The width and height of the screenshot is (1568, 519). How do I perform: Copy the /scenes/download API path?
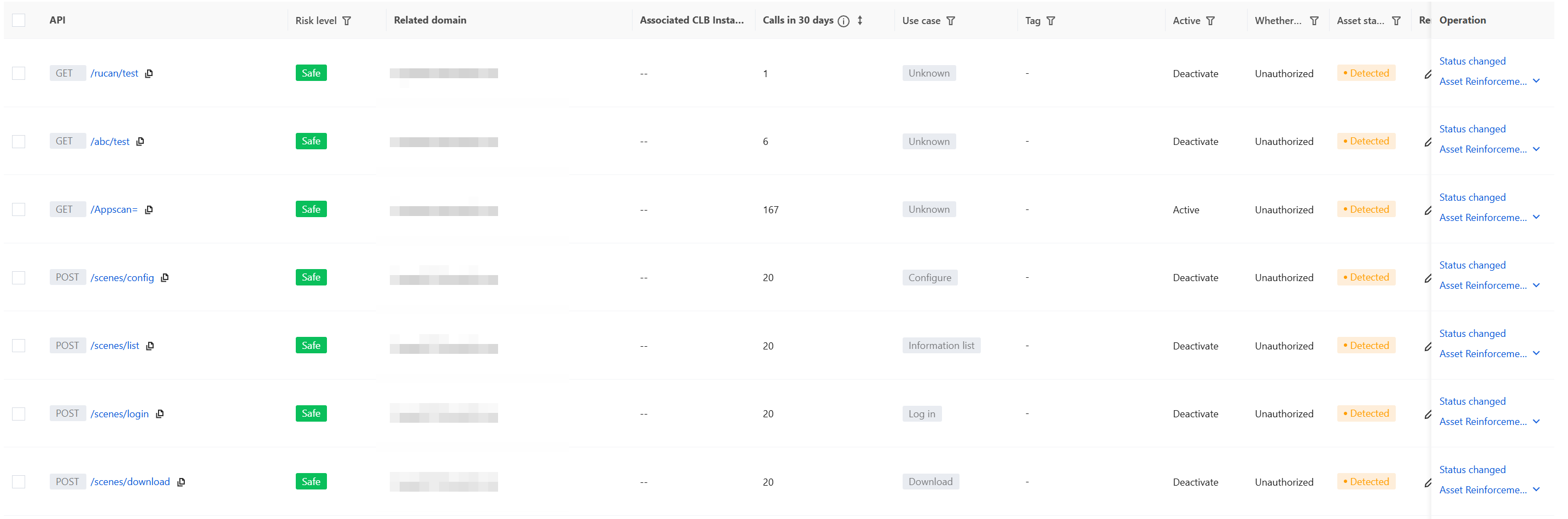click(181, 482)
